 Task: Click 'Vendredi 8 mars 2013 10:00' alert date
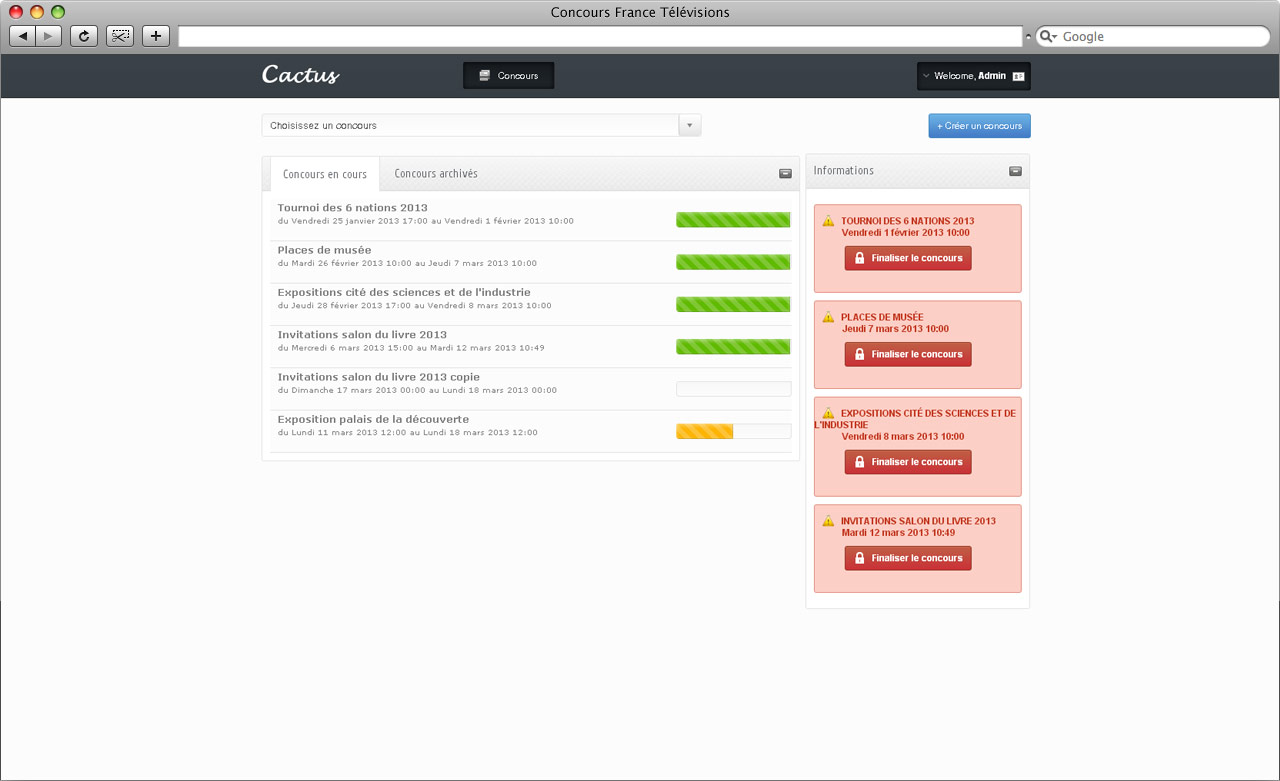coord(903,437)
